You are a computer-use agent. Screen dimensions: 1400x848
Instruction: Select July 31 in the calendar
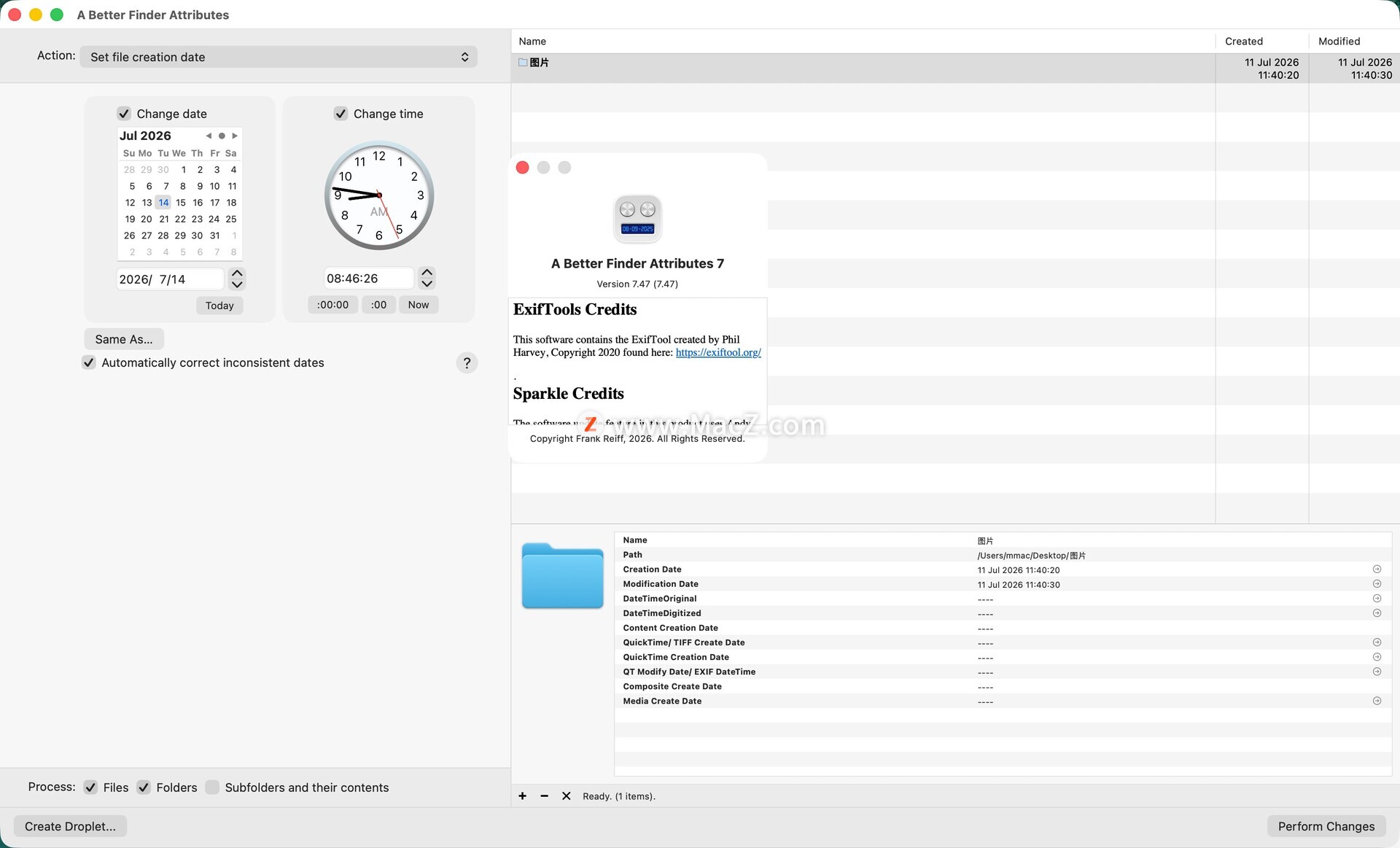[214, 236]
